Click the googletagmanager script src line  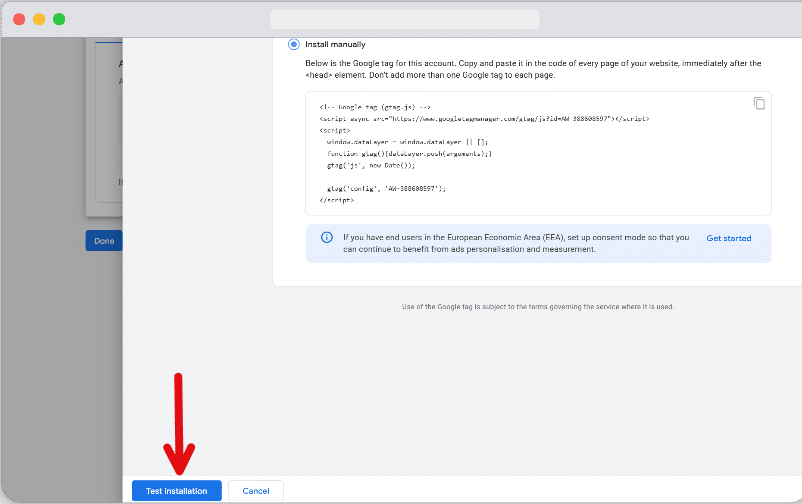[484, 119]
